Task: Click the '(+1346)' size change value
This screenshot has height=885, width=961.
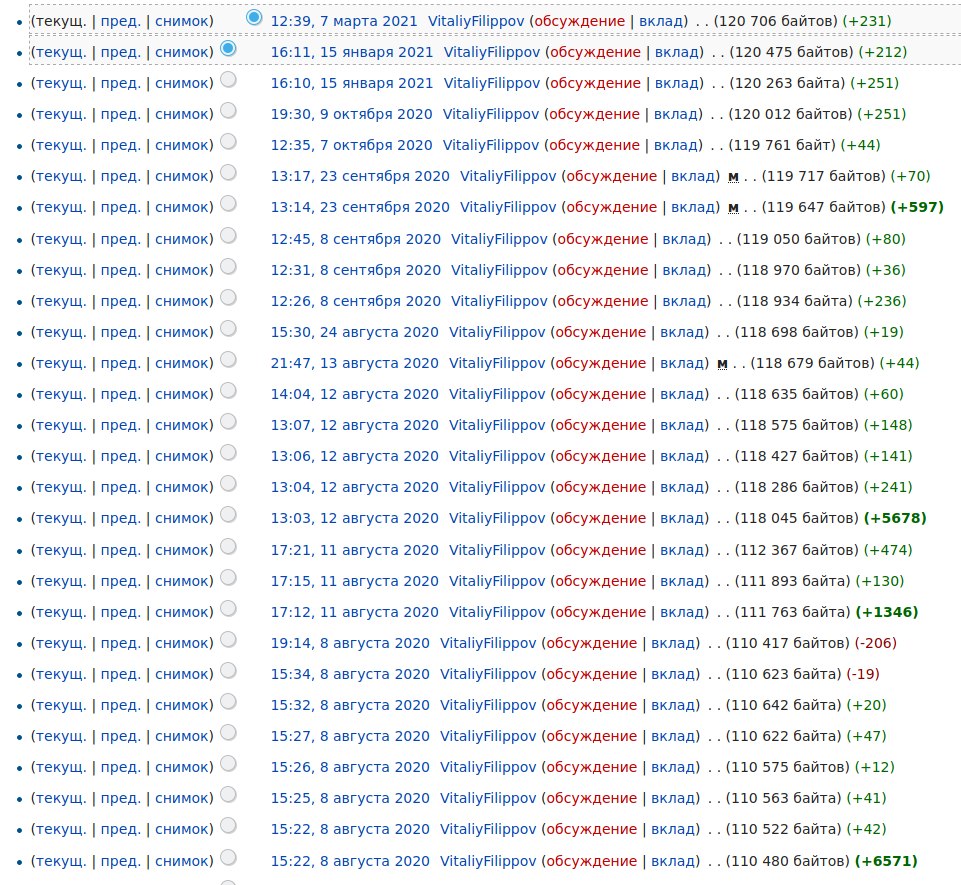Action: click(887, 612)
